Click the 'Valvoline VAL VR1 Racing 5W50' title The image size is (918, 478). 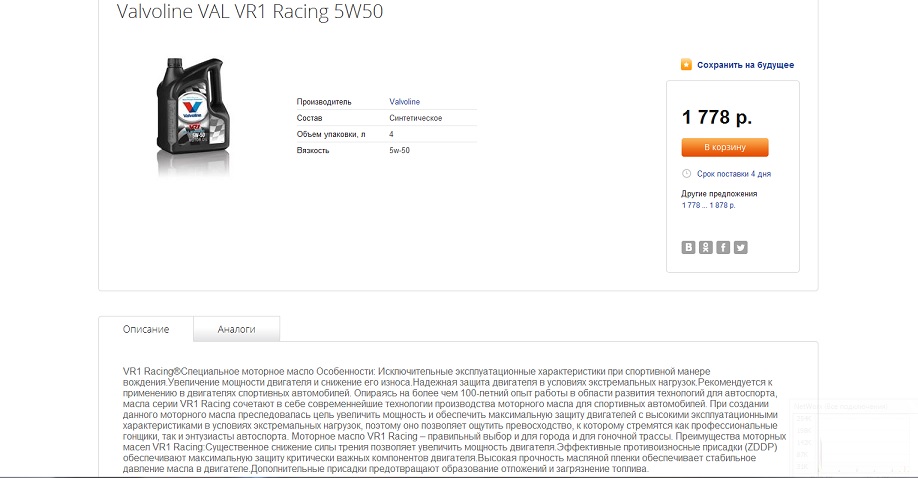coord(250,12)
